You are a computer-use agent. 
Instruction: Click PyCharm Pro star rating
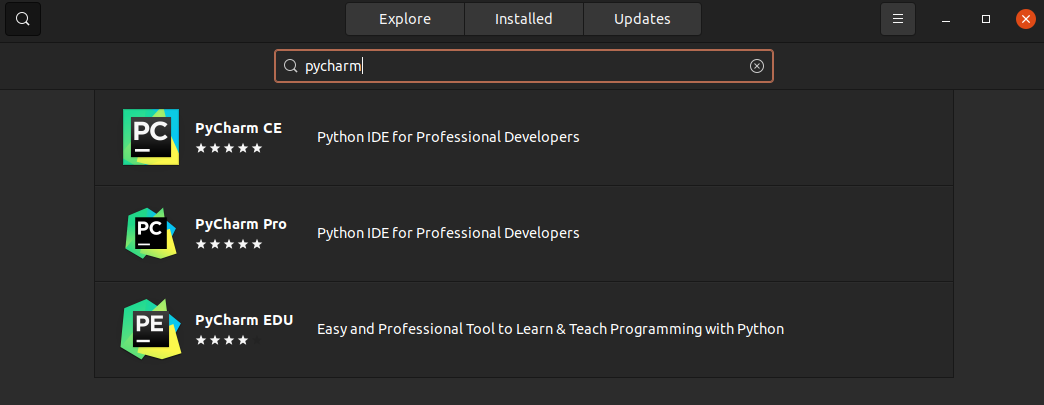[229, 244]
